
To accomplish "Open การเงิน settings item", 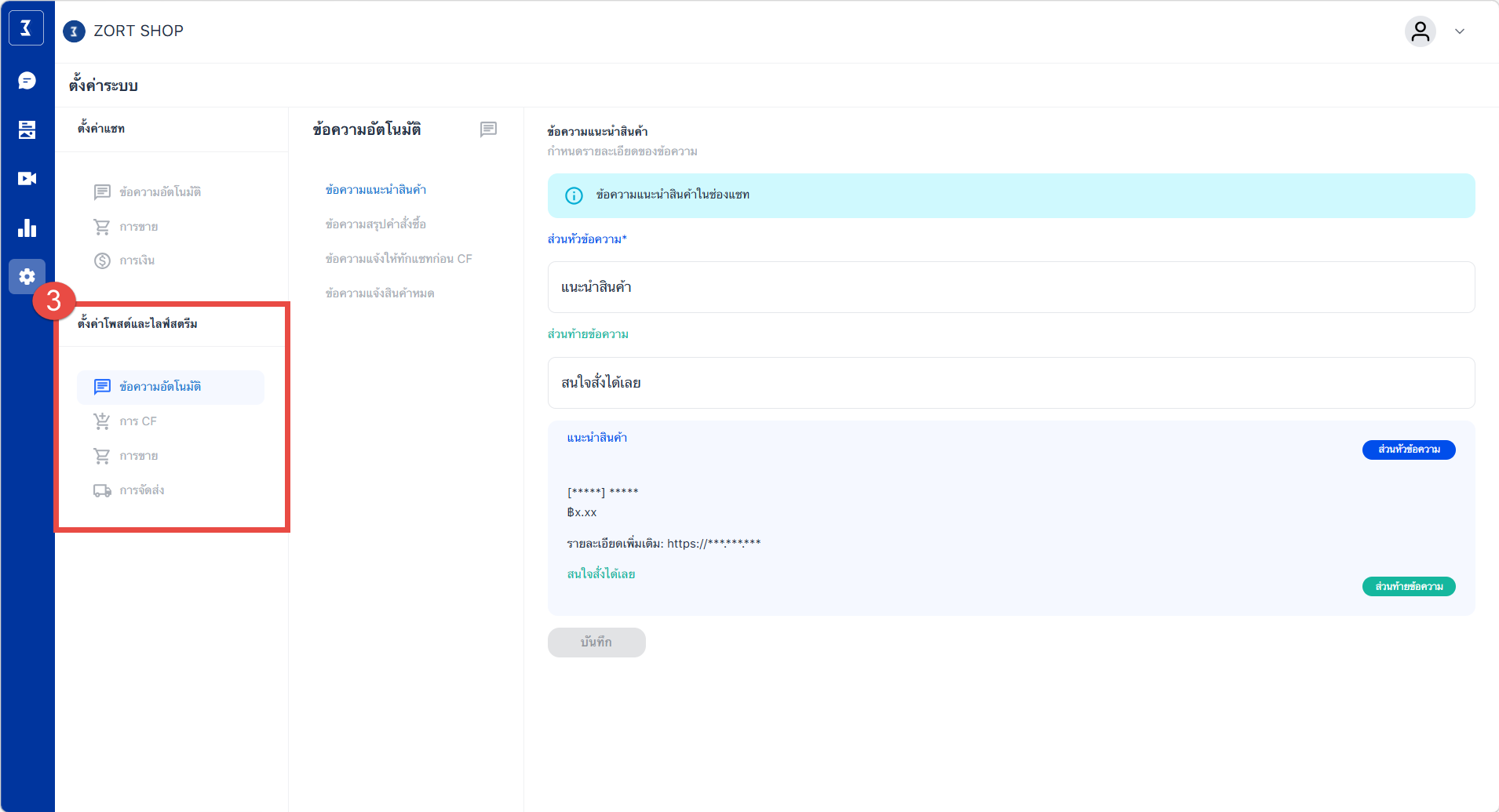I will click(137, 260).
